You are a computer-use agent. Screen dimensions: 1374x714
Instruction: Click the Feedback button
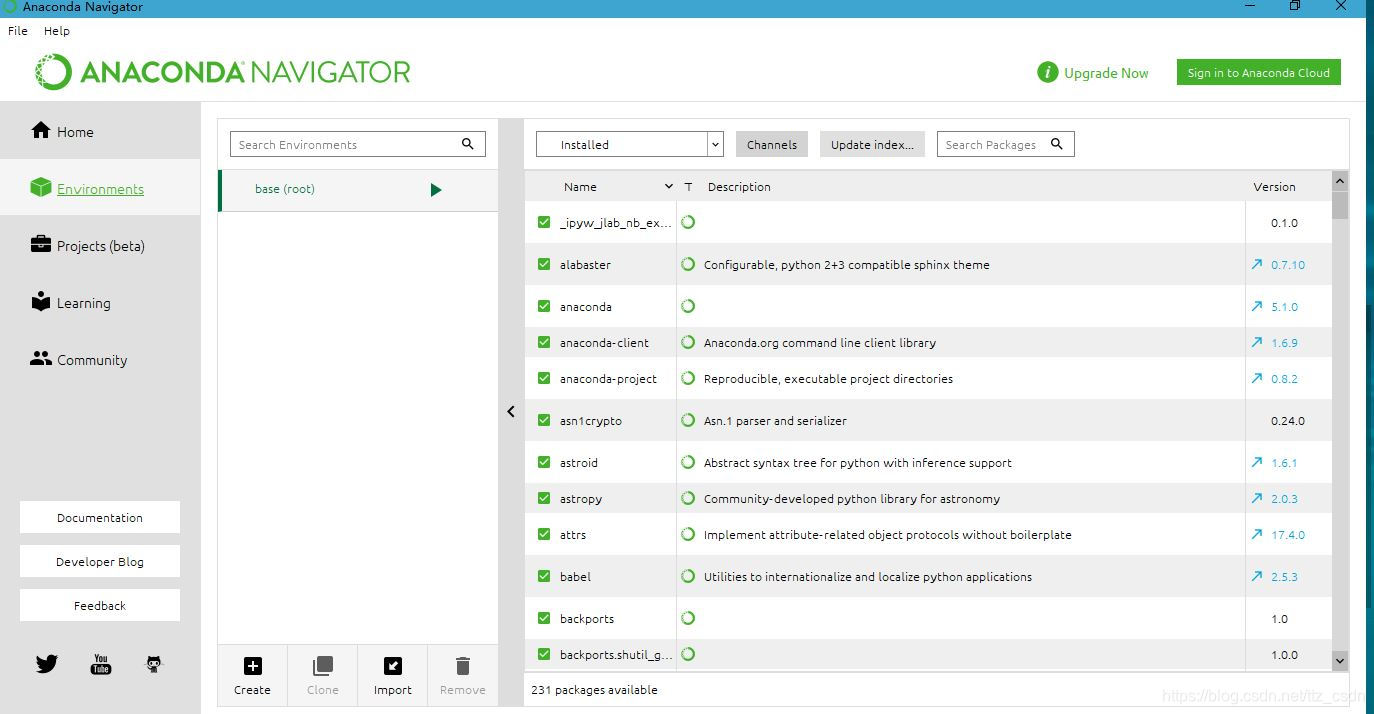100,605
